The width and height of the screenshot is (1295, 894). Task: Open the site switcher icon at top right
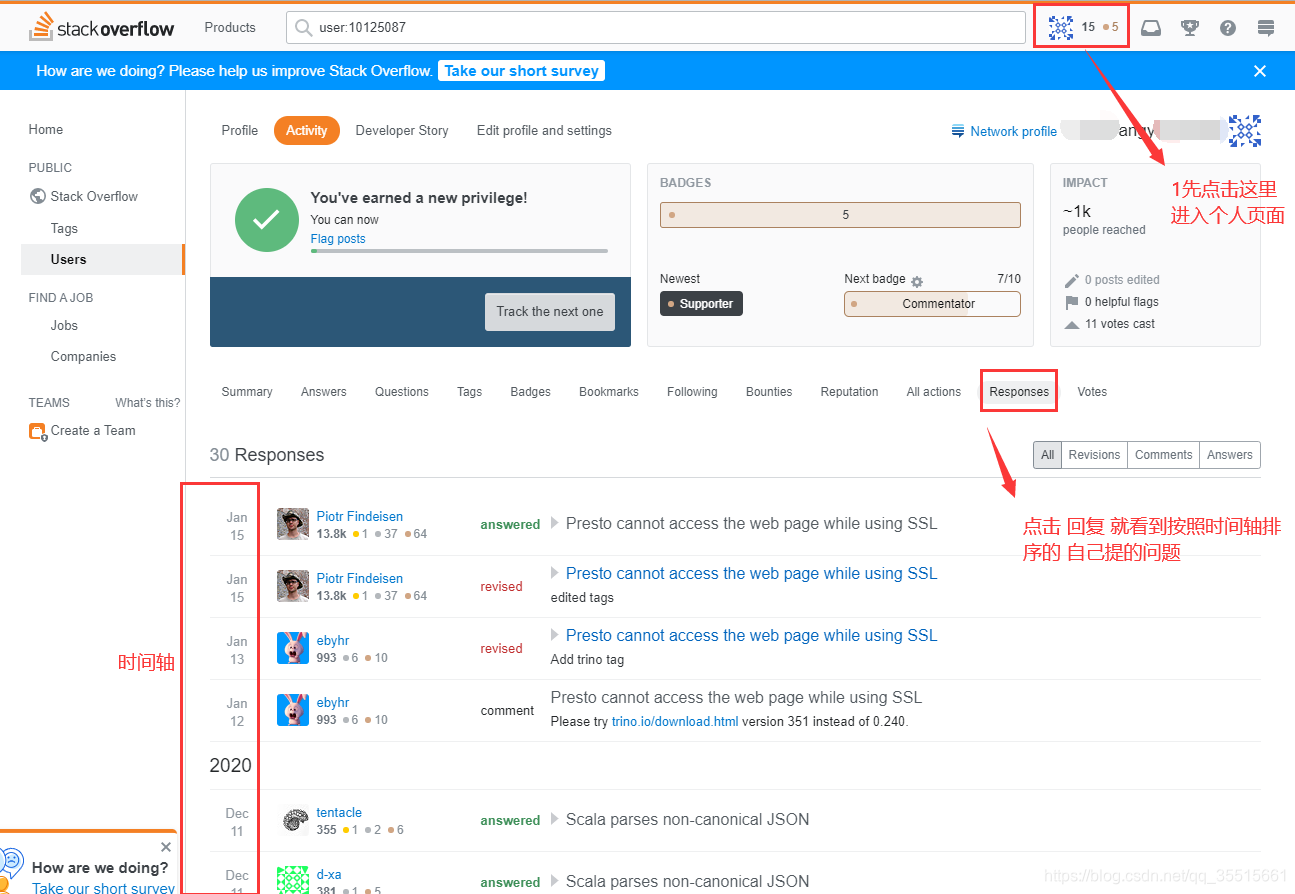1265,28
